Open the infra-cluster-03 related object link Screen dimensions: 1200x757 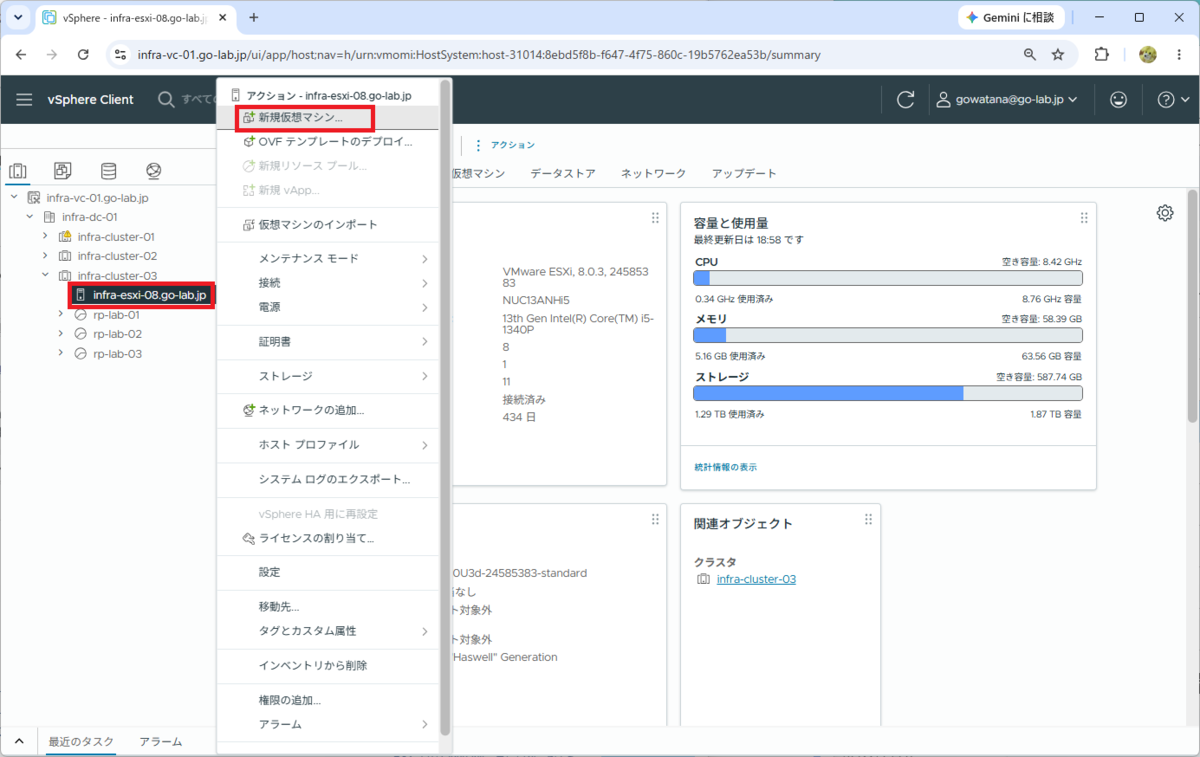coord(756,579)
